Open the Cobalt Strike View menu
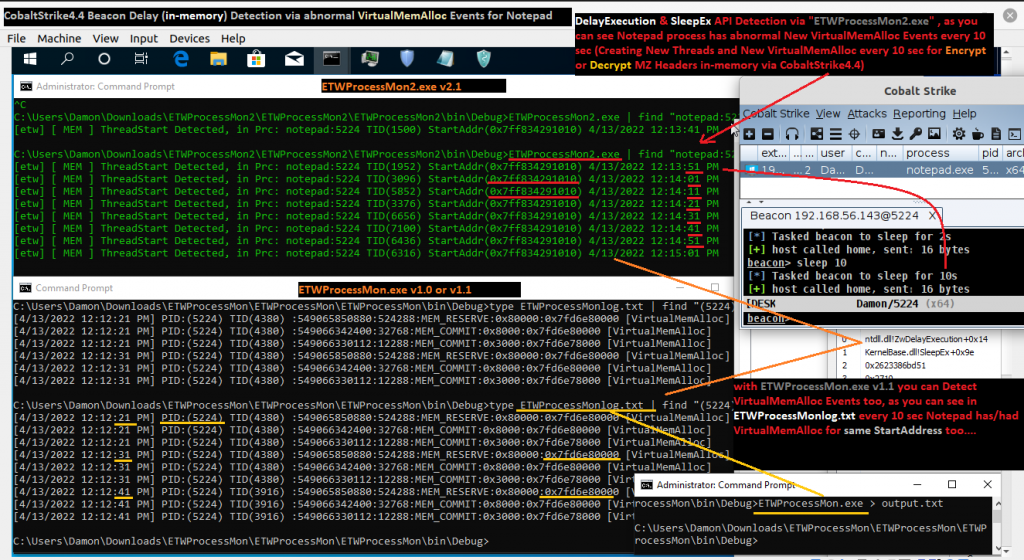The height and width of the screenshot is (560, 1024). pyautogui.click(x=827, y=114)
